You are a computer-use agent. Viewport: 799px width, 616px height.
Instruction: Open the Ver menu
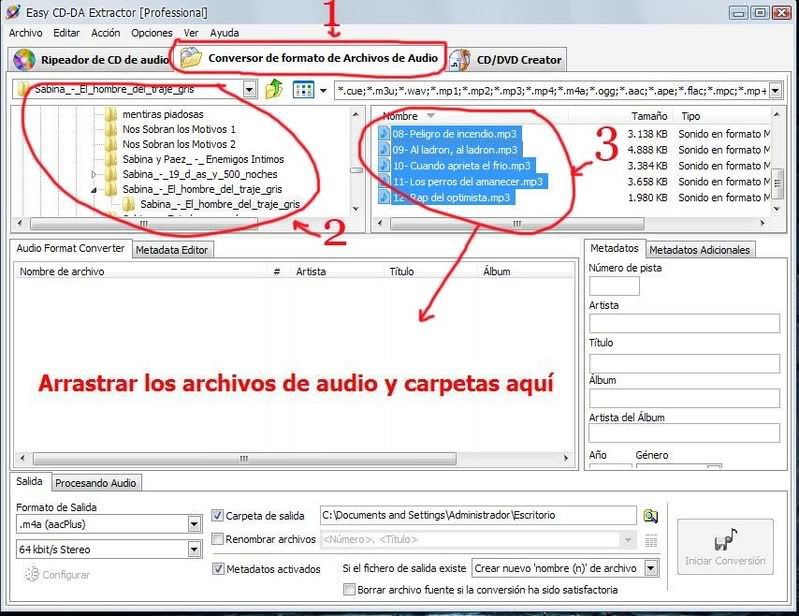point(191,33)
